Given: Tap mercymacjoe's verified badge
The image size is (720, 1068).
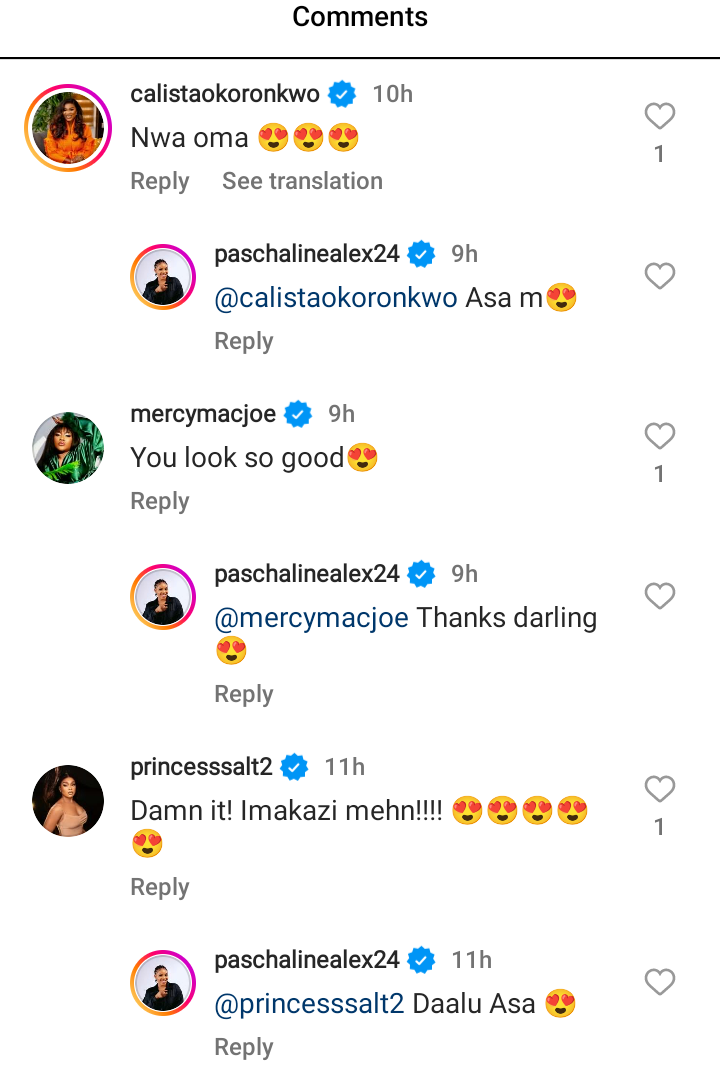Looking at the screenshot, I should [x=299, y=414].
